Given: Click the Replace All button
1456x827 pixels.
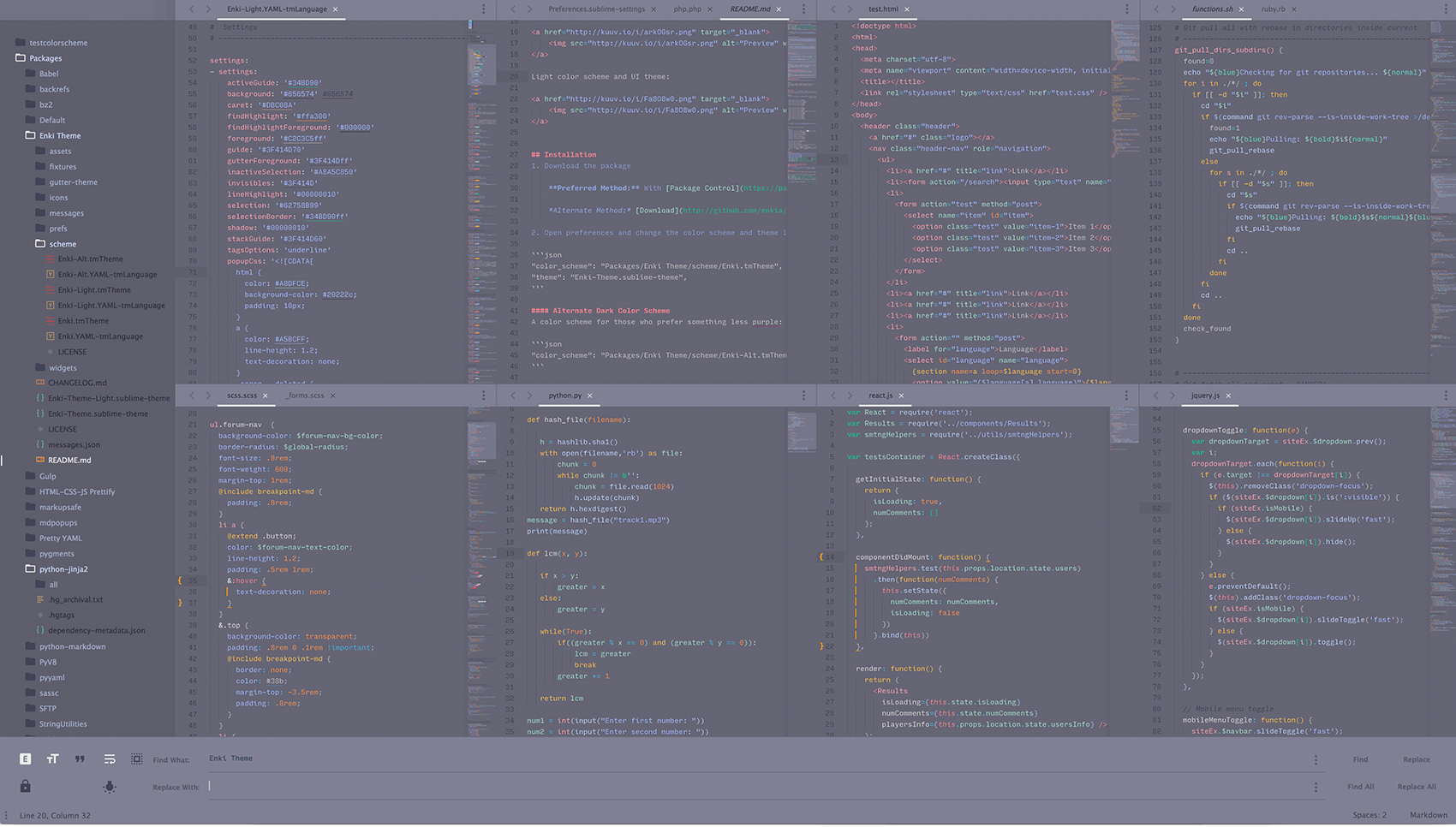Looking at the screenshot, I should tap(1416, 787).
